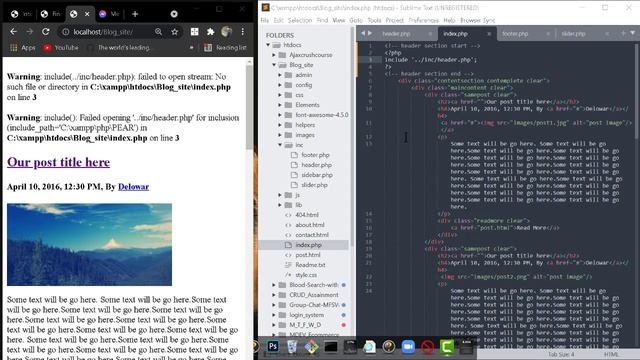Open the Project menu
Image resolution: width=640 pixels, height=360 pixels.
[395, 20]
